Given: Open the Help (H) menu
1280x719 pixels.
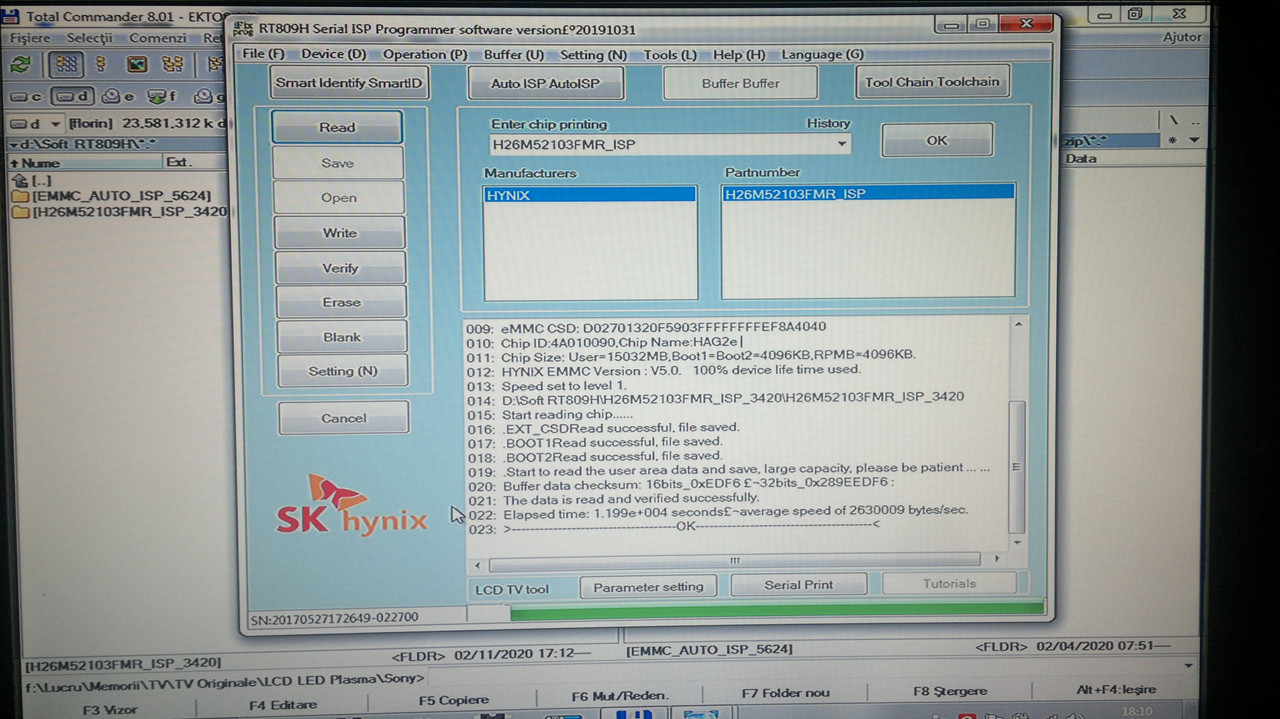Looking at the screenshot, I should pyautogui.click(x=739, y=55).
